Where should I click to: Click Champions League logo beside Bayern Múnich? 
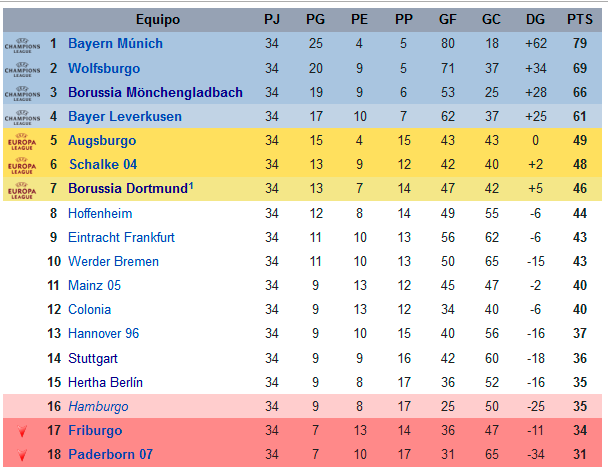click(x=22, y=46)
